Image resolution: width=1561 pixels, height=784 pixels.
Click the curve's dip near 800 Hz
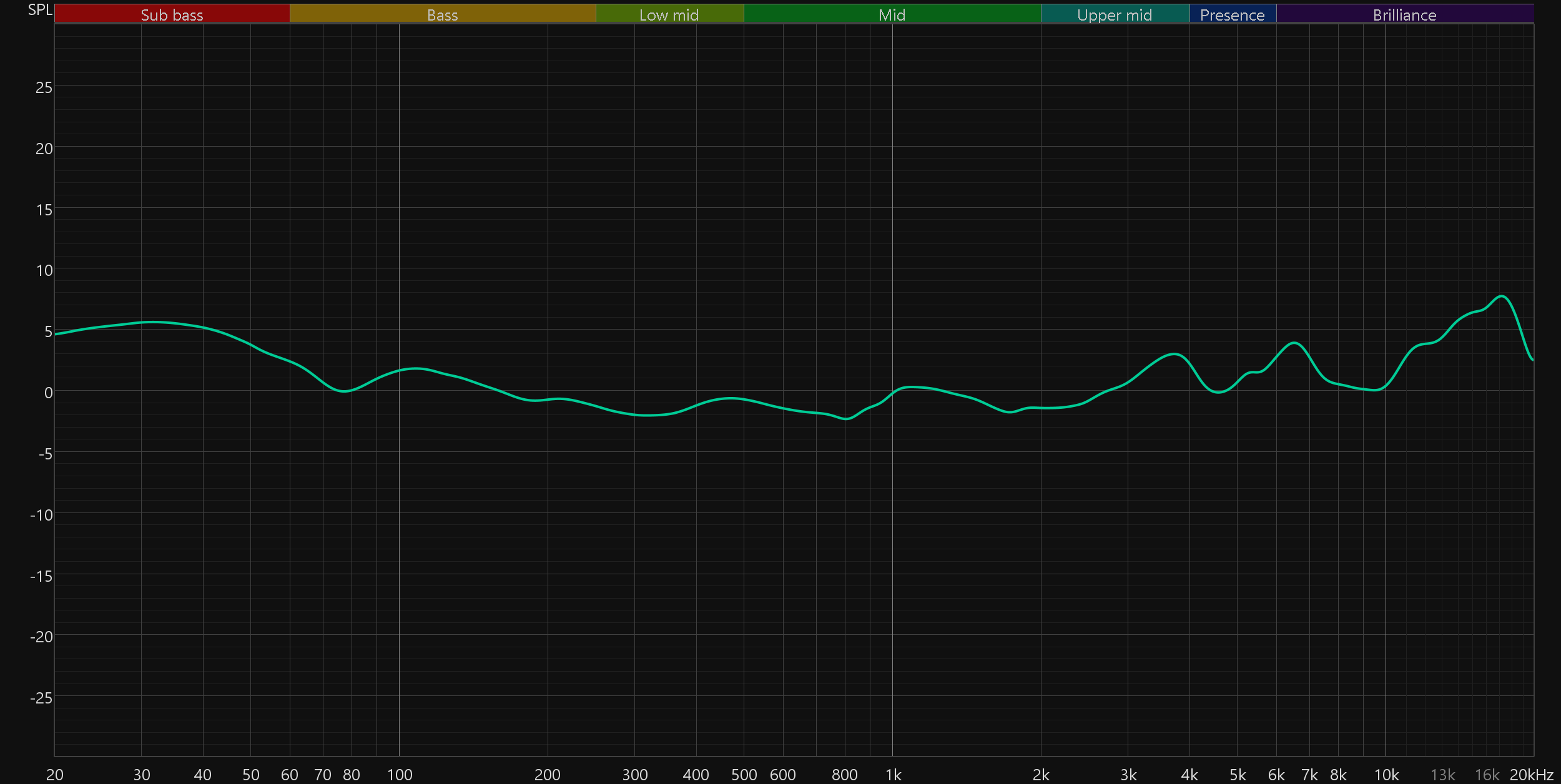point(847,419)
